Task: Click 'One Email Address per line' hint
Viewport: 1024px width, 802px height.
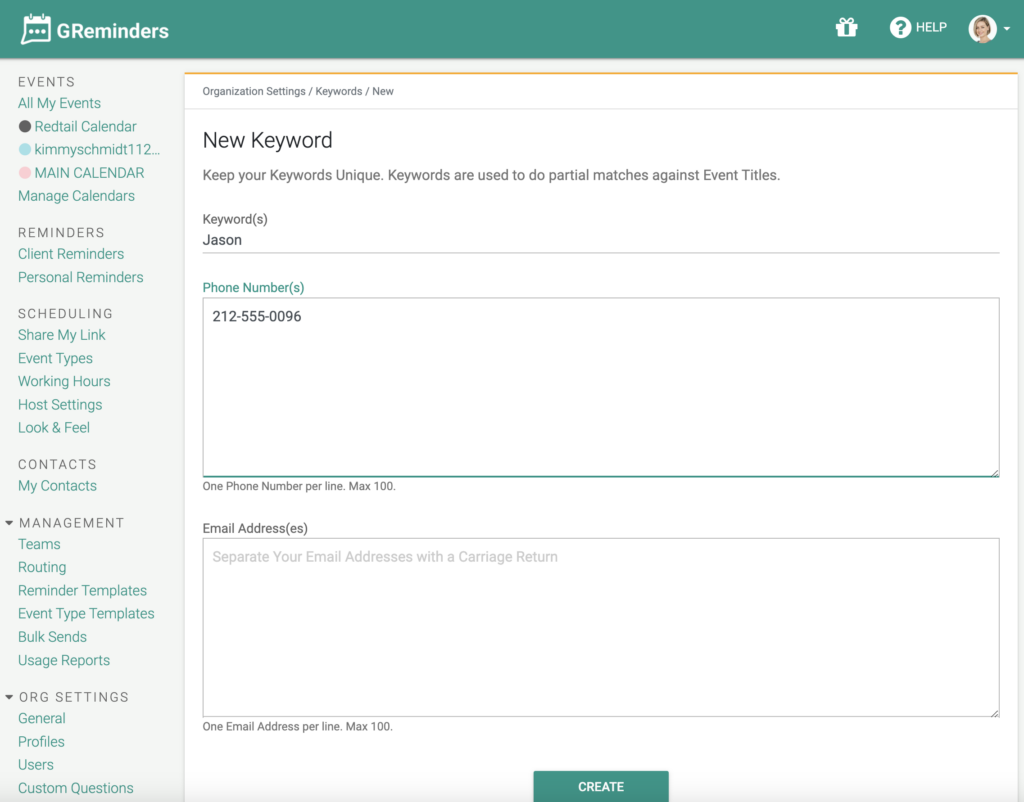Action: (298, 726)
